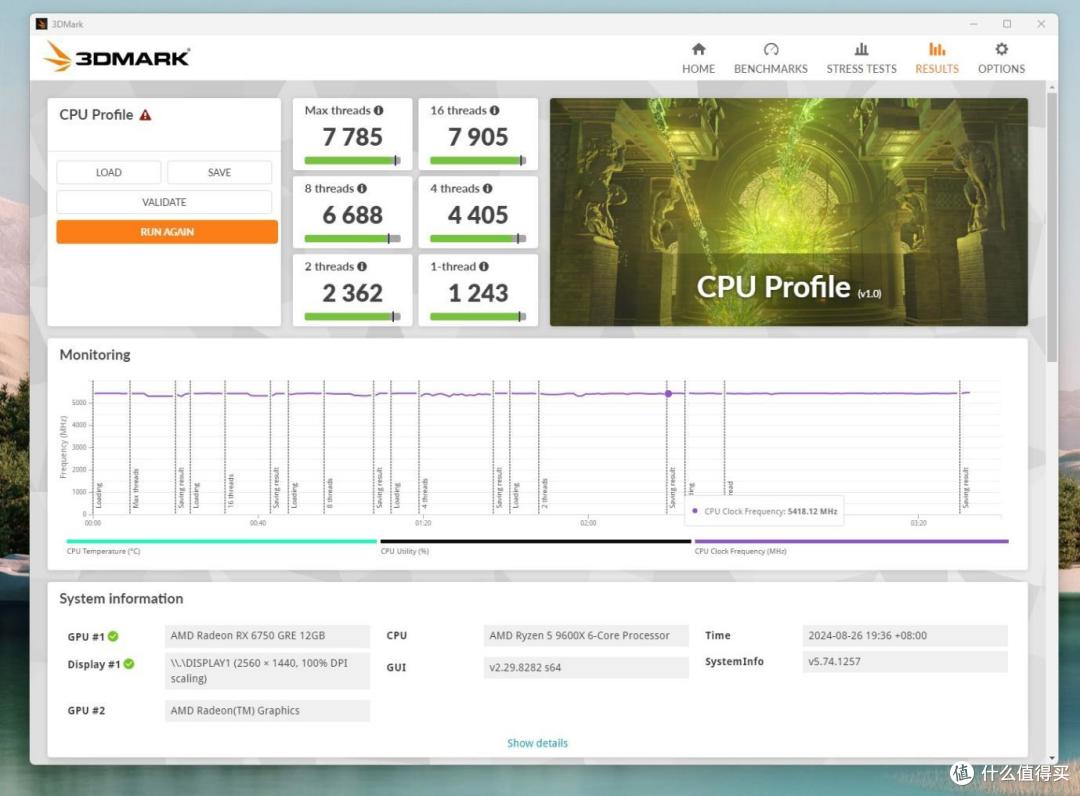Click the LOAD button

pos(109,172)
